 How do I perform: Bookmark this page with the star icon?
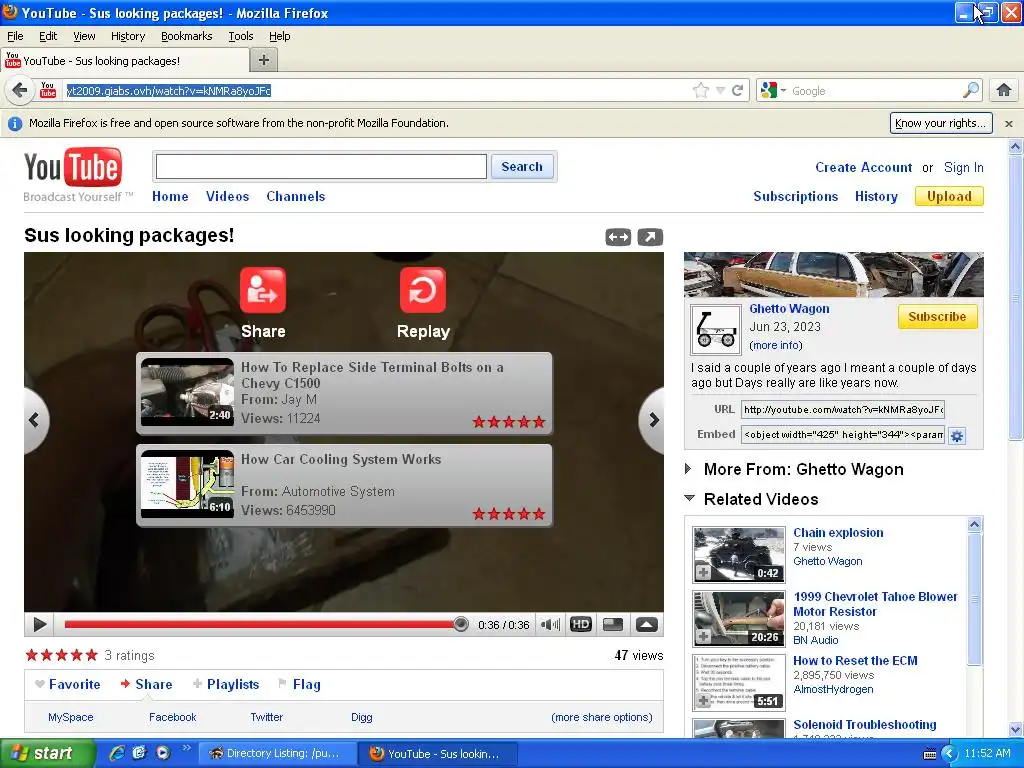(701, 90)
